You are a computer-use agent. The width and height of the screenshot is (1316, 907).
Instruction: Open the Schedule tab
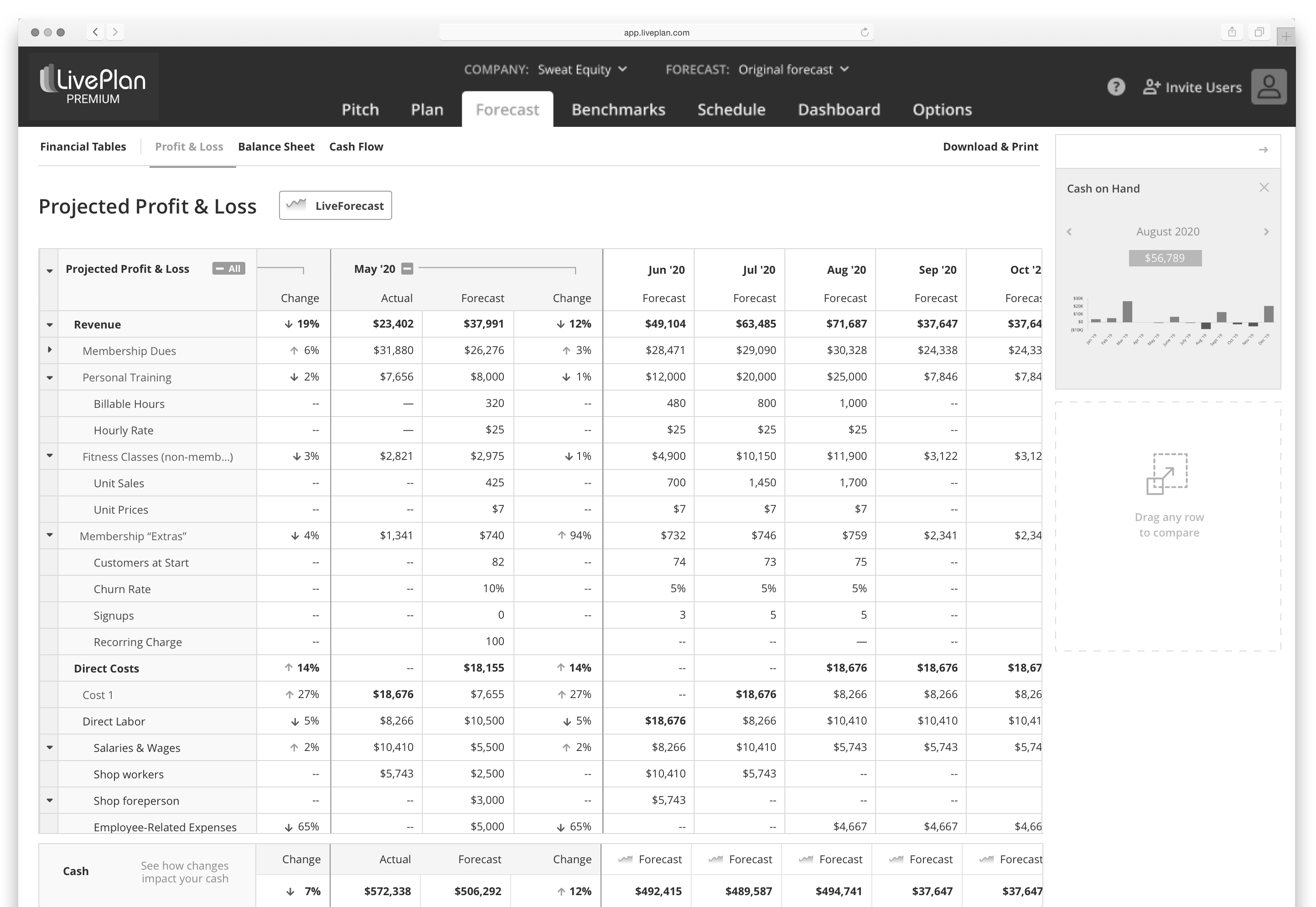[731, 109]
